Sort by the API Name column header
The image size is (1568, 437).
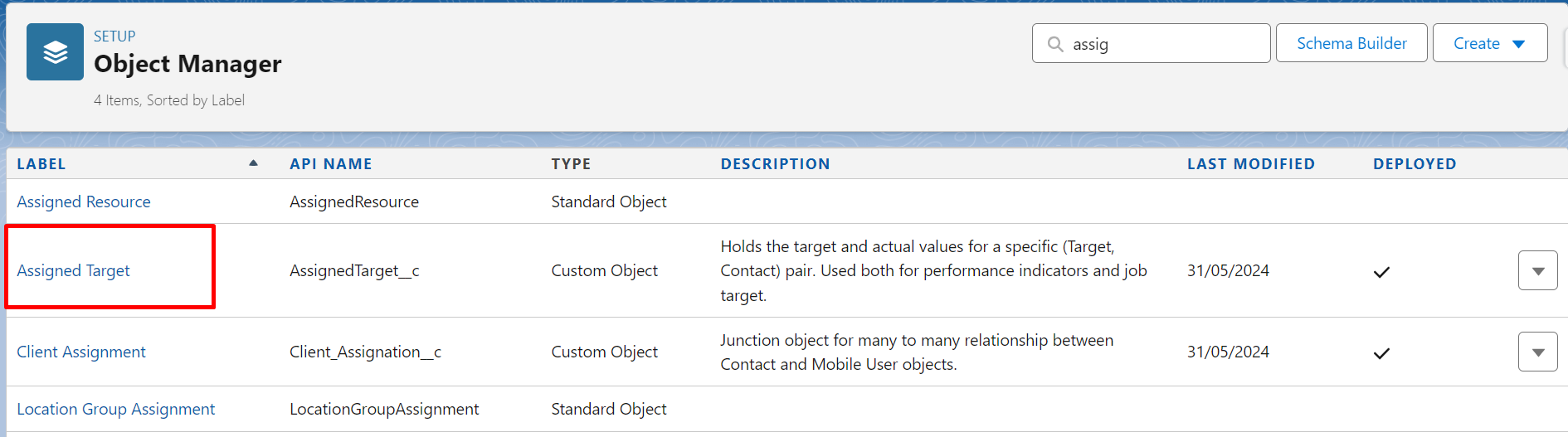coord(330,164)
